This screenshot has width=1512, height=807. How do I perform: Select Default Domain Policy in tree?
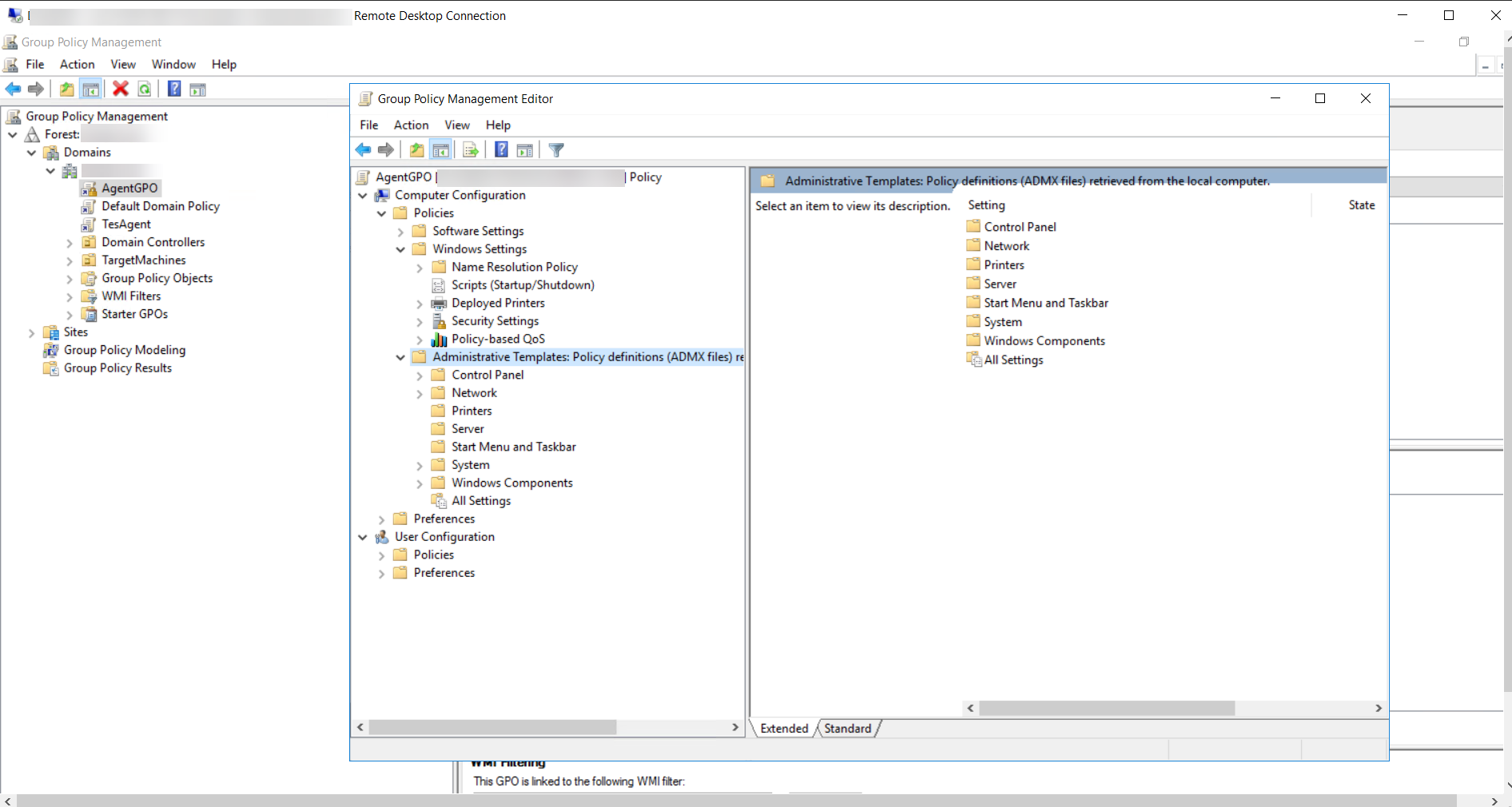tap(161, 206)
